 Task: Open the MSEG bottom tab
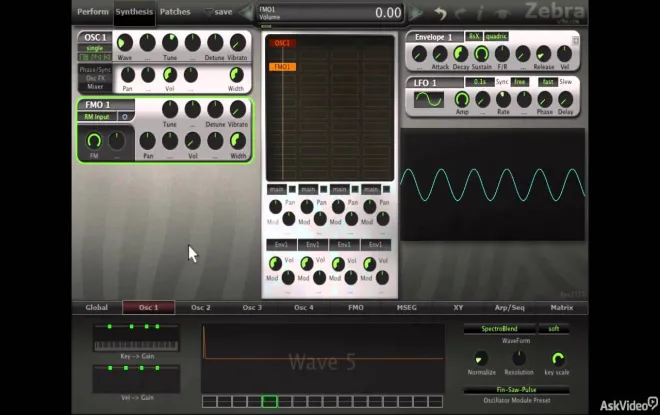[x=407, y=308]
